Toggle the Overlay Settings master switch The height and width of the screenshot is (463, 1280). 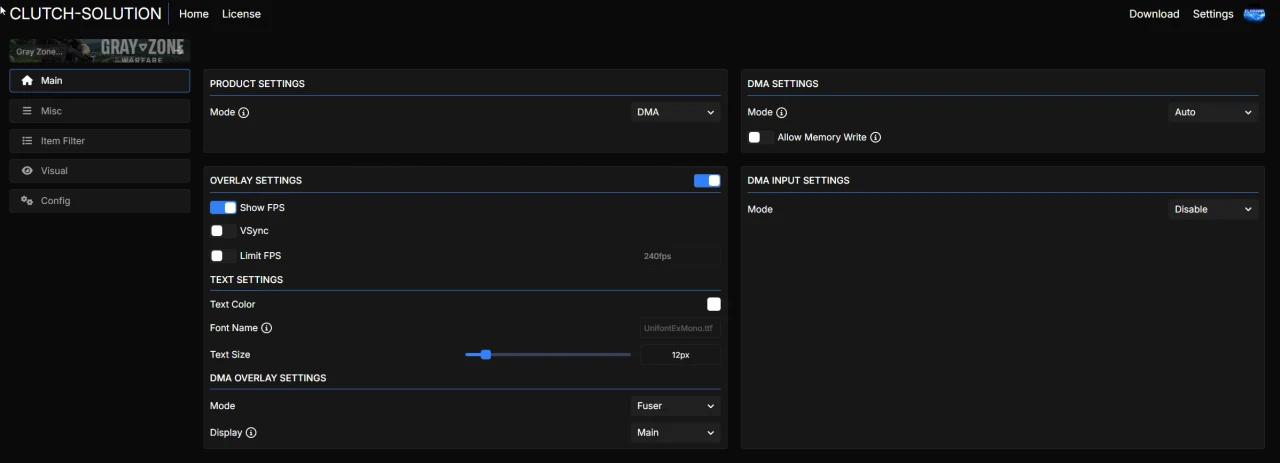707,181
